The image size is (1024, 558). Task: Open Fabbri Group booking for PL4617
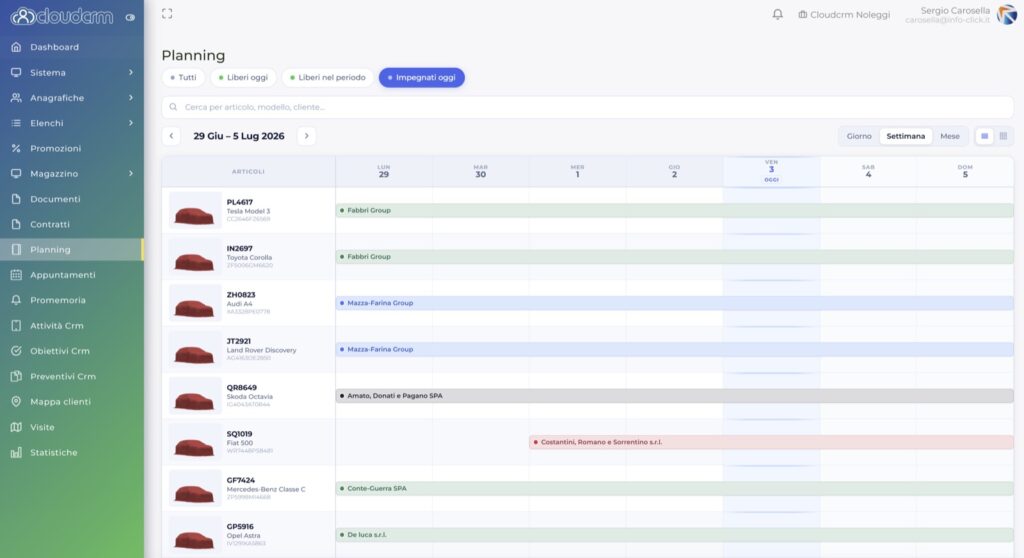675,210
